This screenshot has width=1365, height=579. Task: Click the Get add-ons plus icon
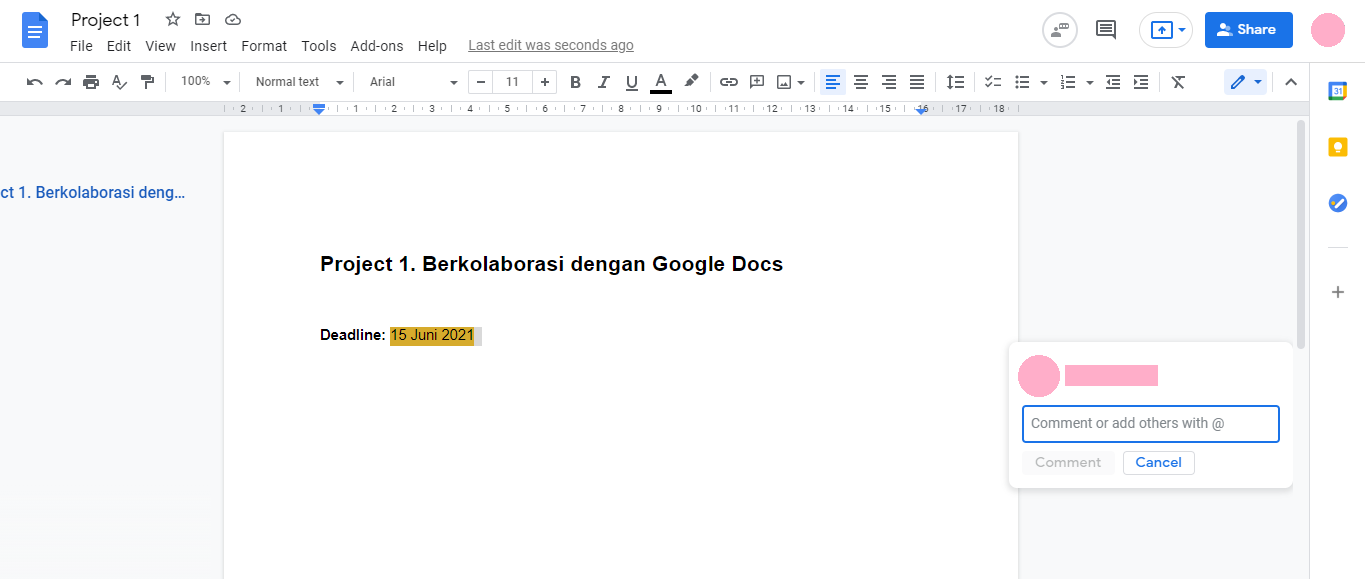[x=1337, y=292]
